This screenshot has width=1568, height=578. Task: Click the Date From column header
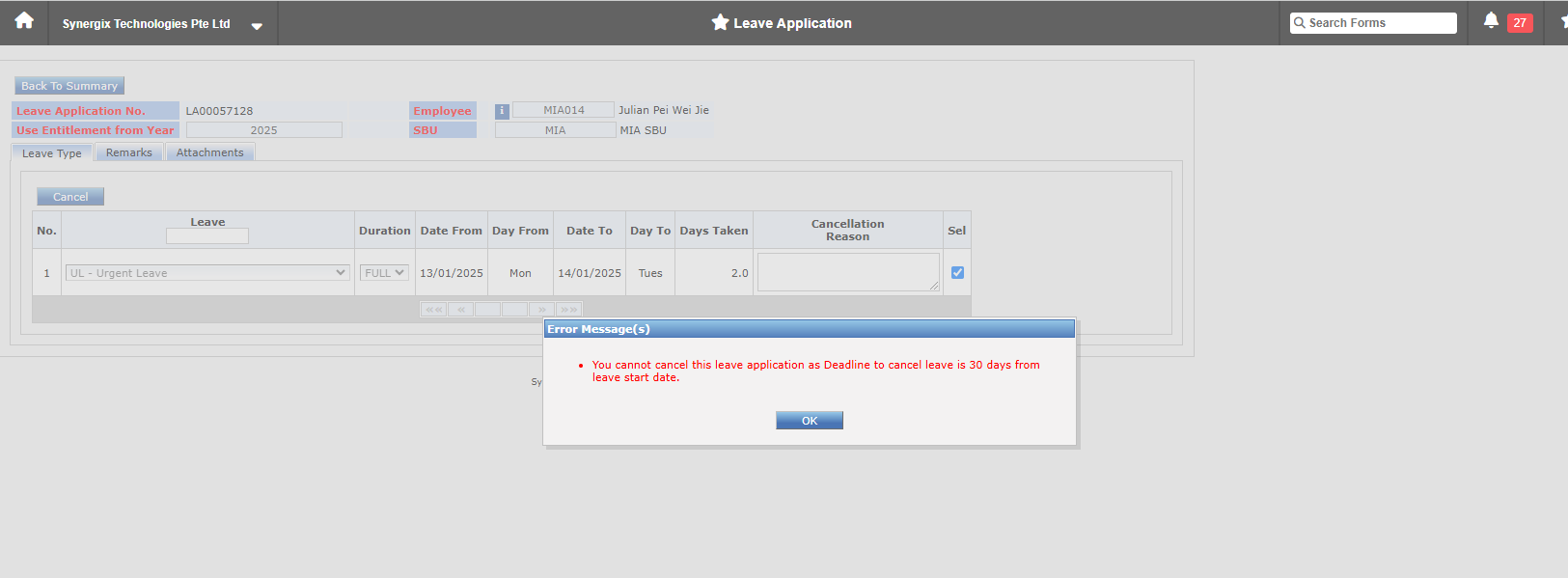click(452, 231)
